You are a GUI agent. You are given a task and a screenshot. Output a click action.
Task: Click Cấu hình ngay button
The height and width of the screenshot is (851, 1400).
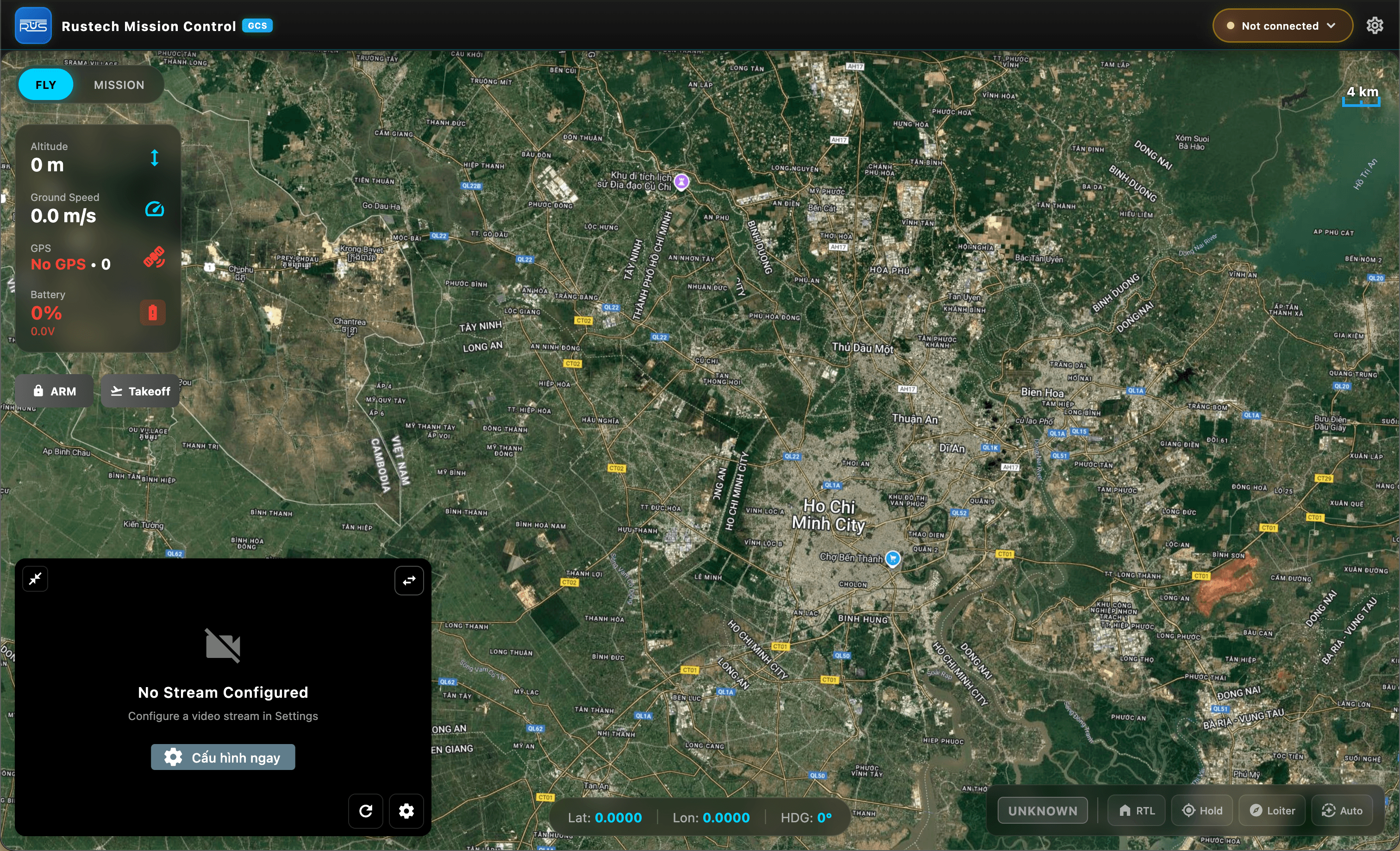point(223,757)
